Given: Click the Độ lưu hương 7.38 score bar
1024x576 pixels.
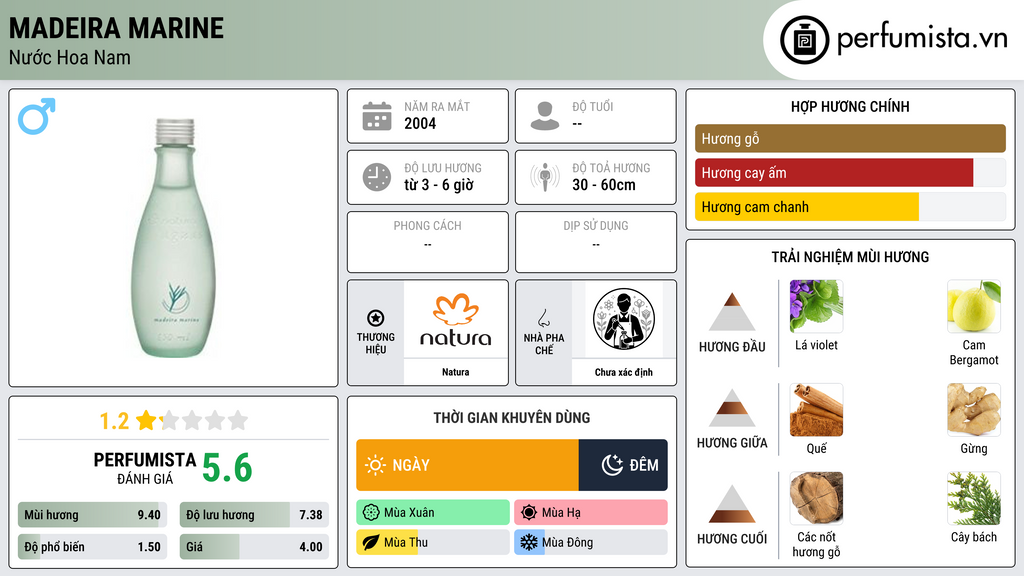Looking at the screenshot, I should (255, 515).
